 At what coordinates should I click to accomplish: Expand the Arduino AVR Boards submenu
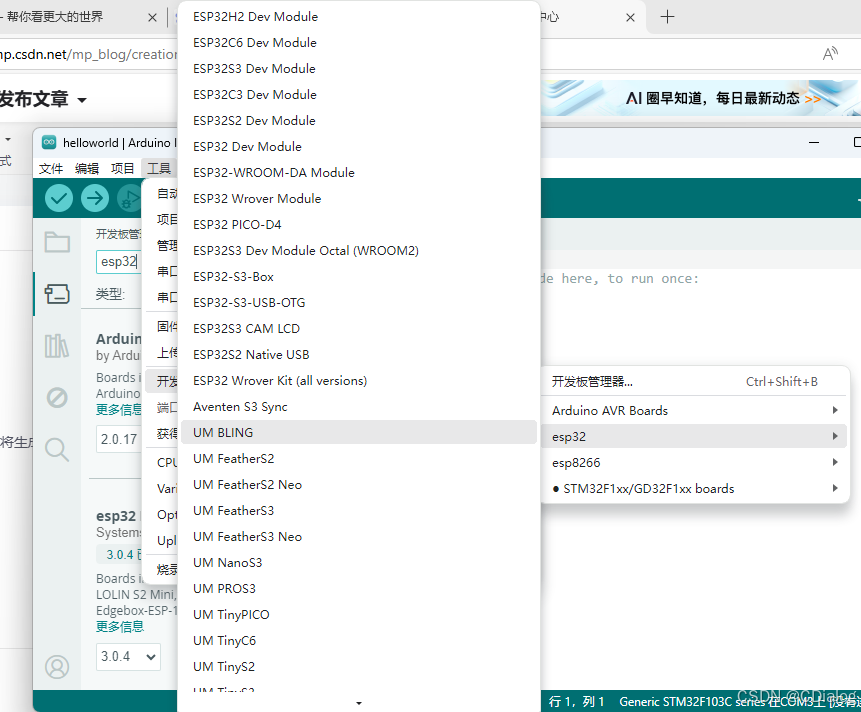pyautogui.click(x=694, y=411)
